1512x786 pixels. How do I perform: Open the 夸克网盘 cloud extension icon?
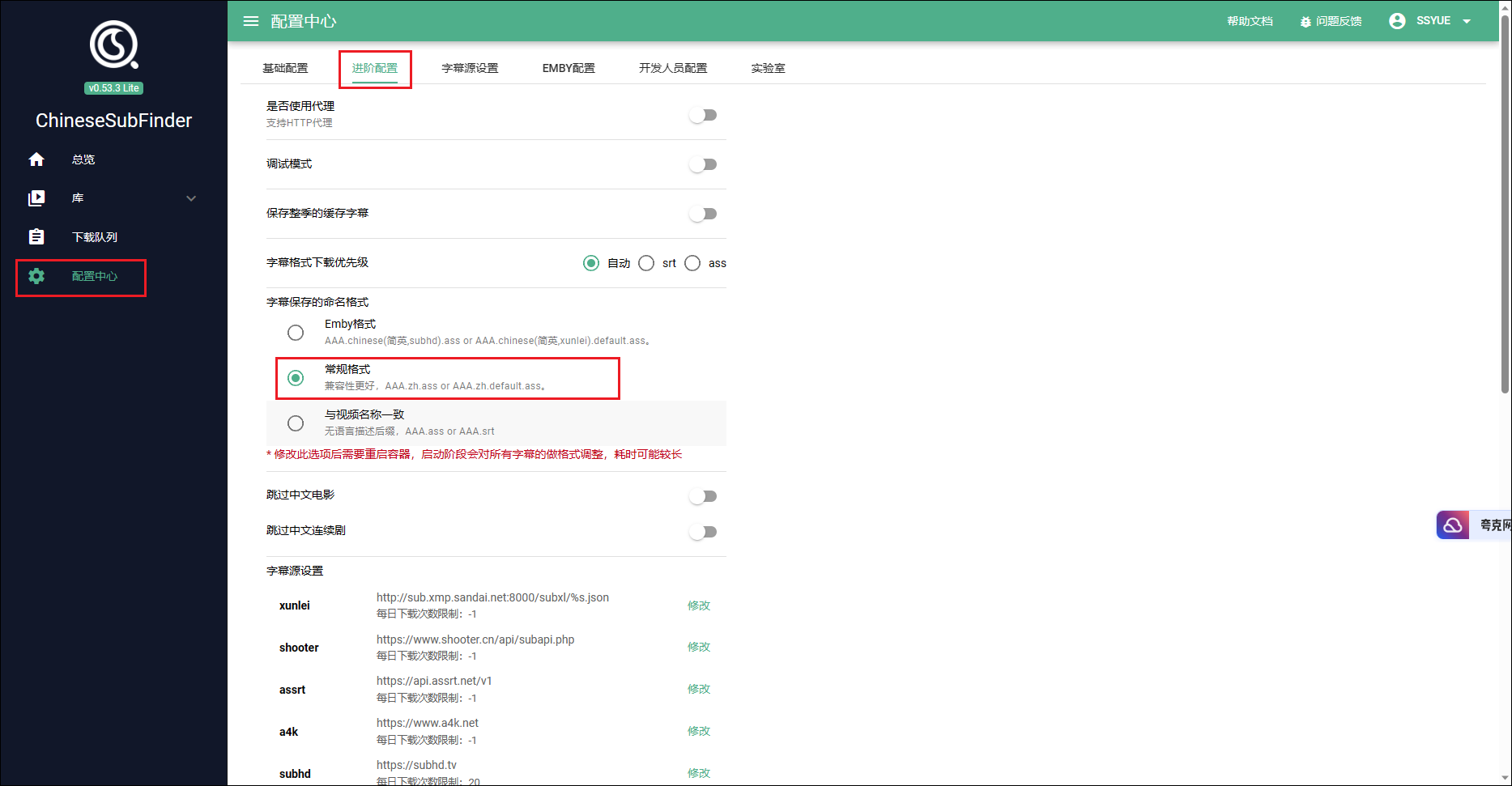1453,525
